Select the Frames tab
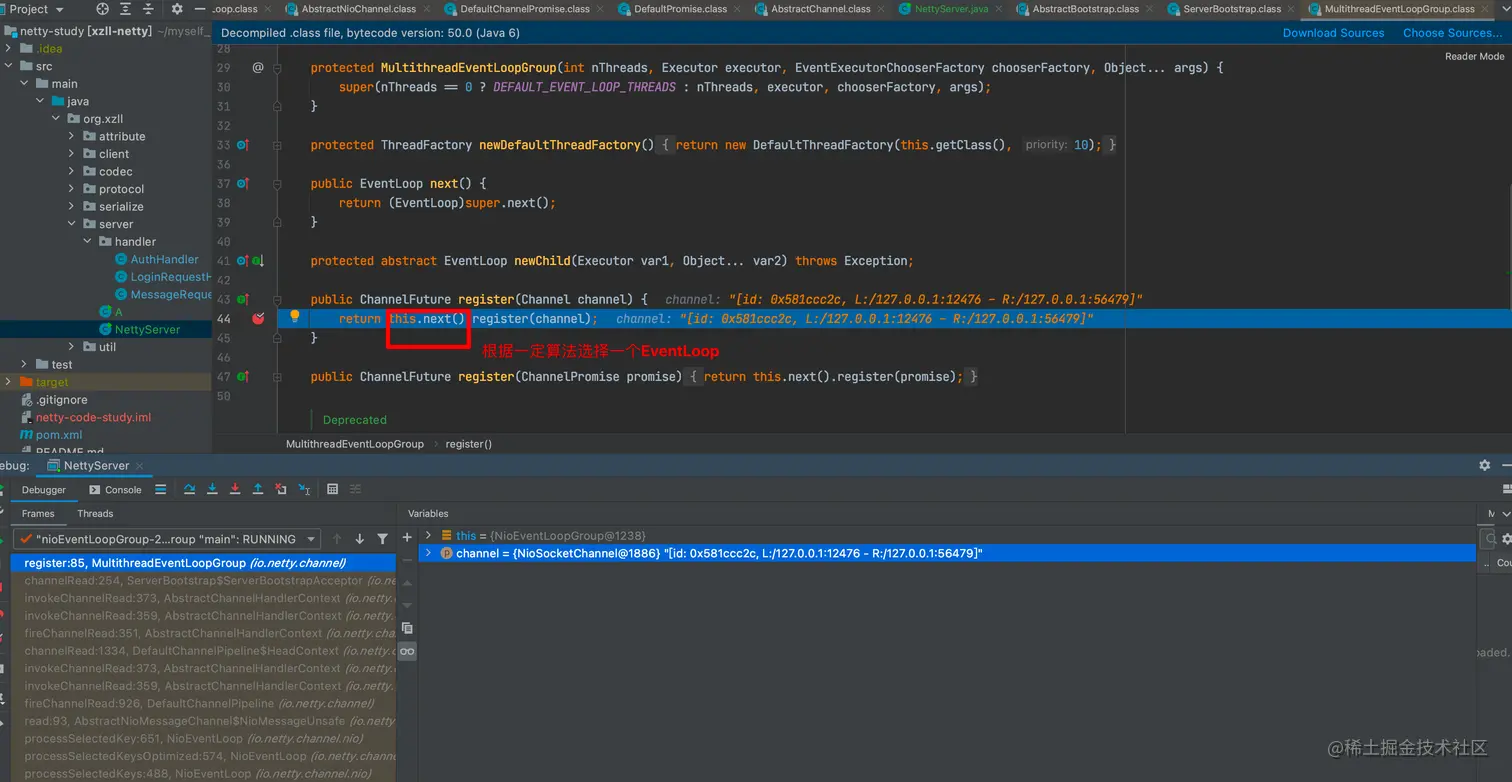Screen dimensions: 1512x782 (38, 514)
